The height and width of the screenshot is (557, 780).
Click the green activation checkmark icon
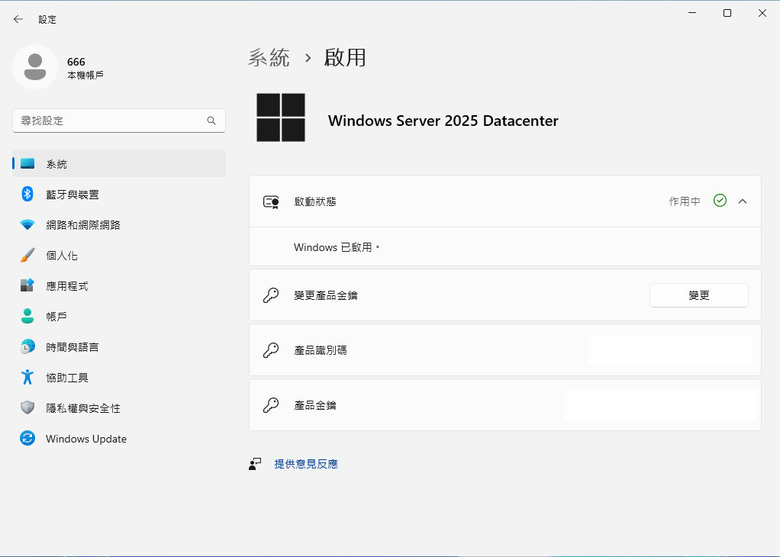point(720,200)
